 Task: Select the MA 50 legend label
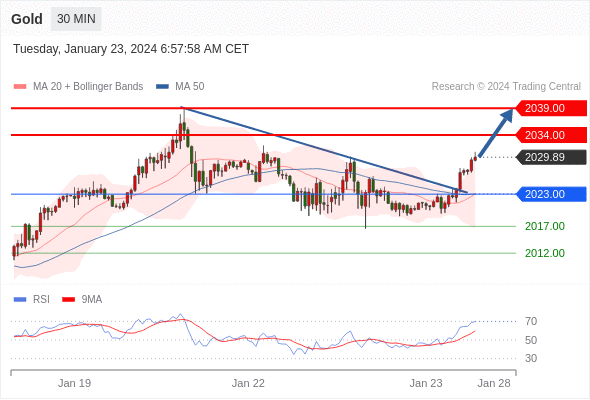tap(190, 87)
